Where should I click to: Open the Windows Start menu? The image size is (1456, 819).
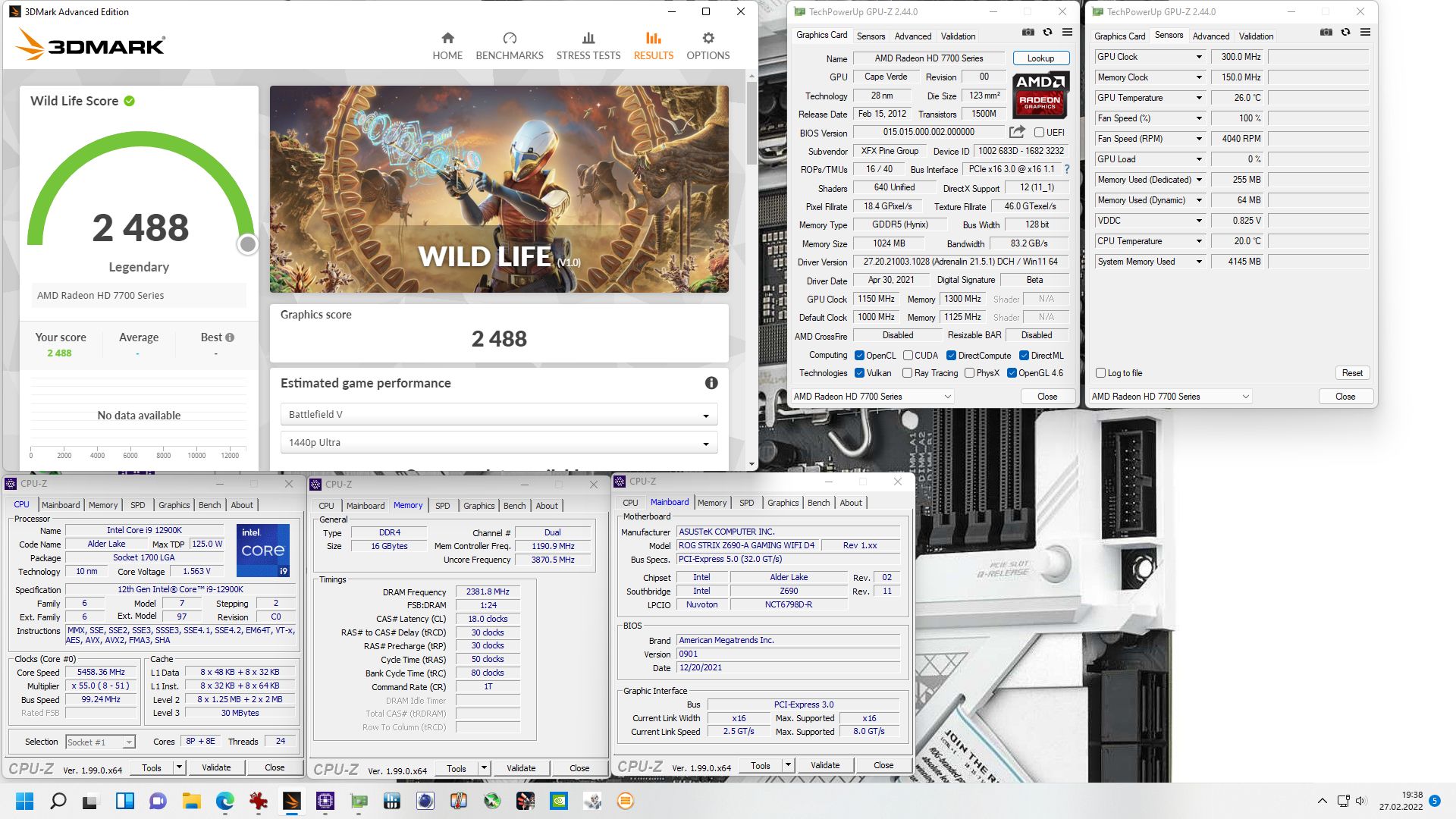(24, 801)
